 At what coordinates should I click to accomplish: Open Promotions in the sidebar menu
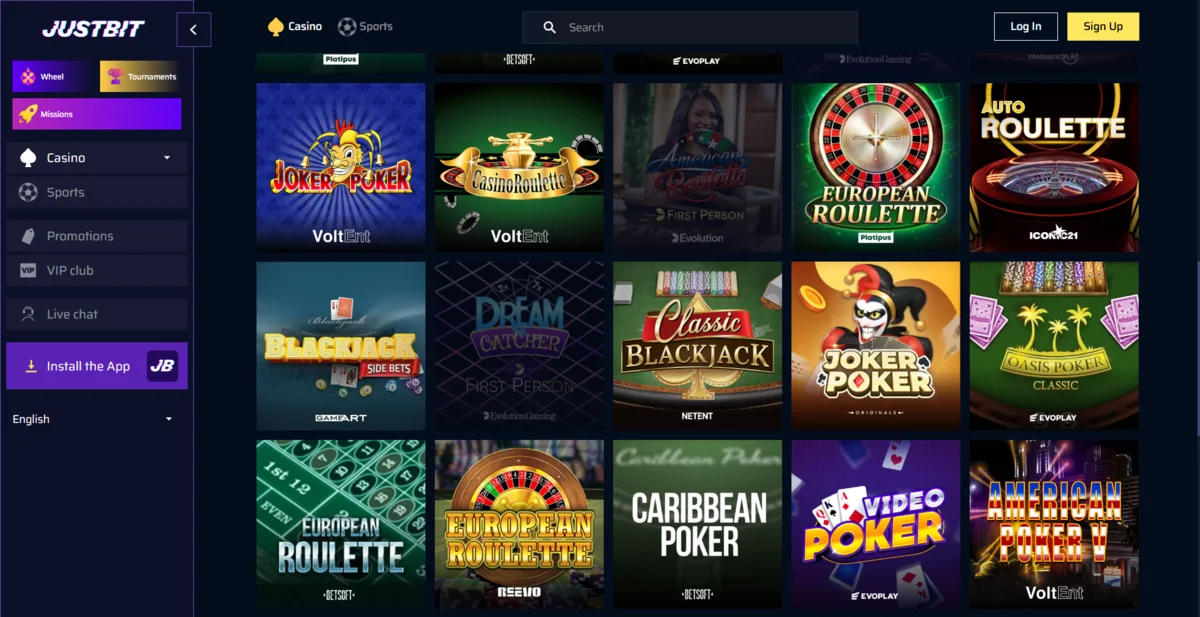(97, 236)
